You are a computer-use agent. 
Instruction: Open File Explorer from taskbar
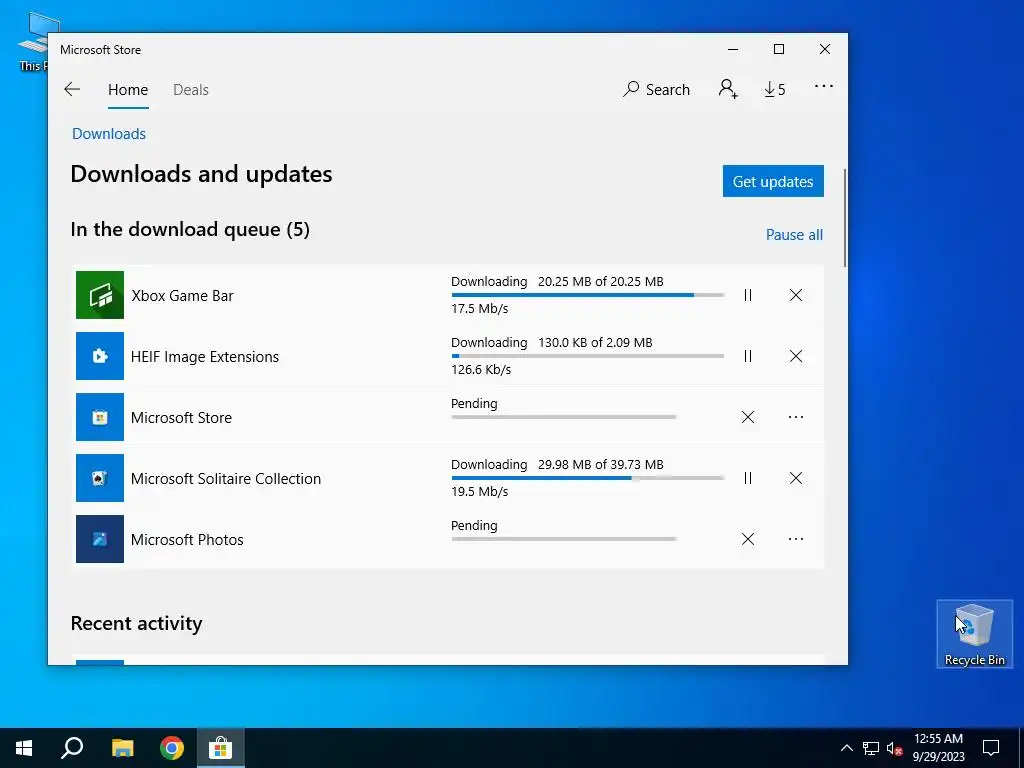click(x=122, y=748)
